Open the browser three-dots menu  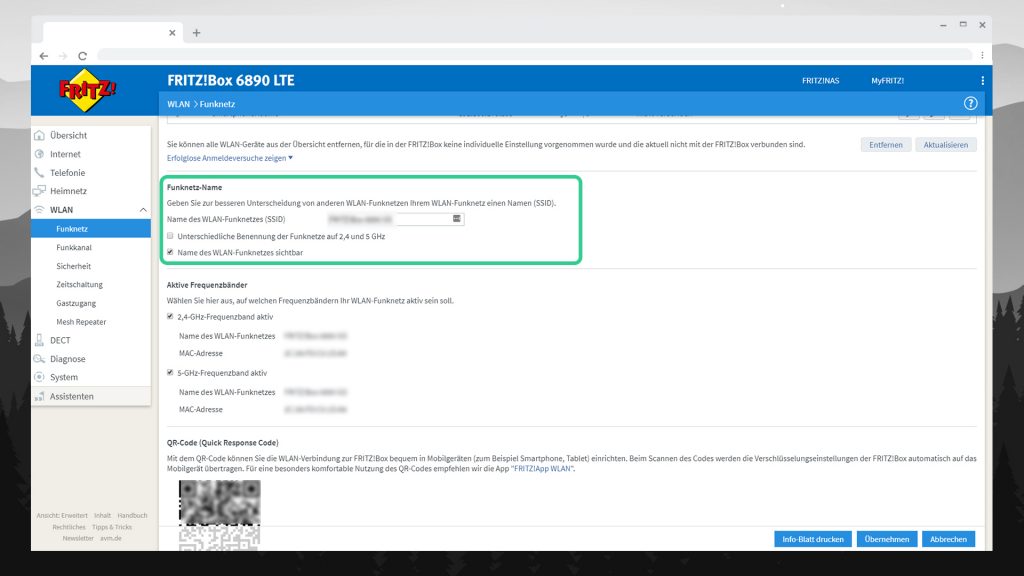click(982, 56)
